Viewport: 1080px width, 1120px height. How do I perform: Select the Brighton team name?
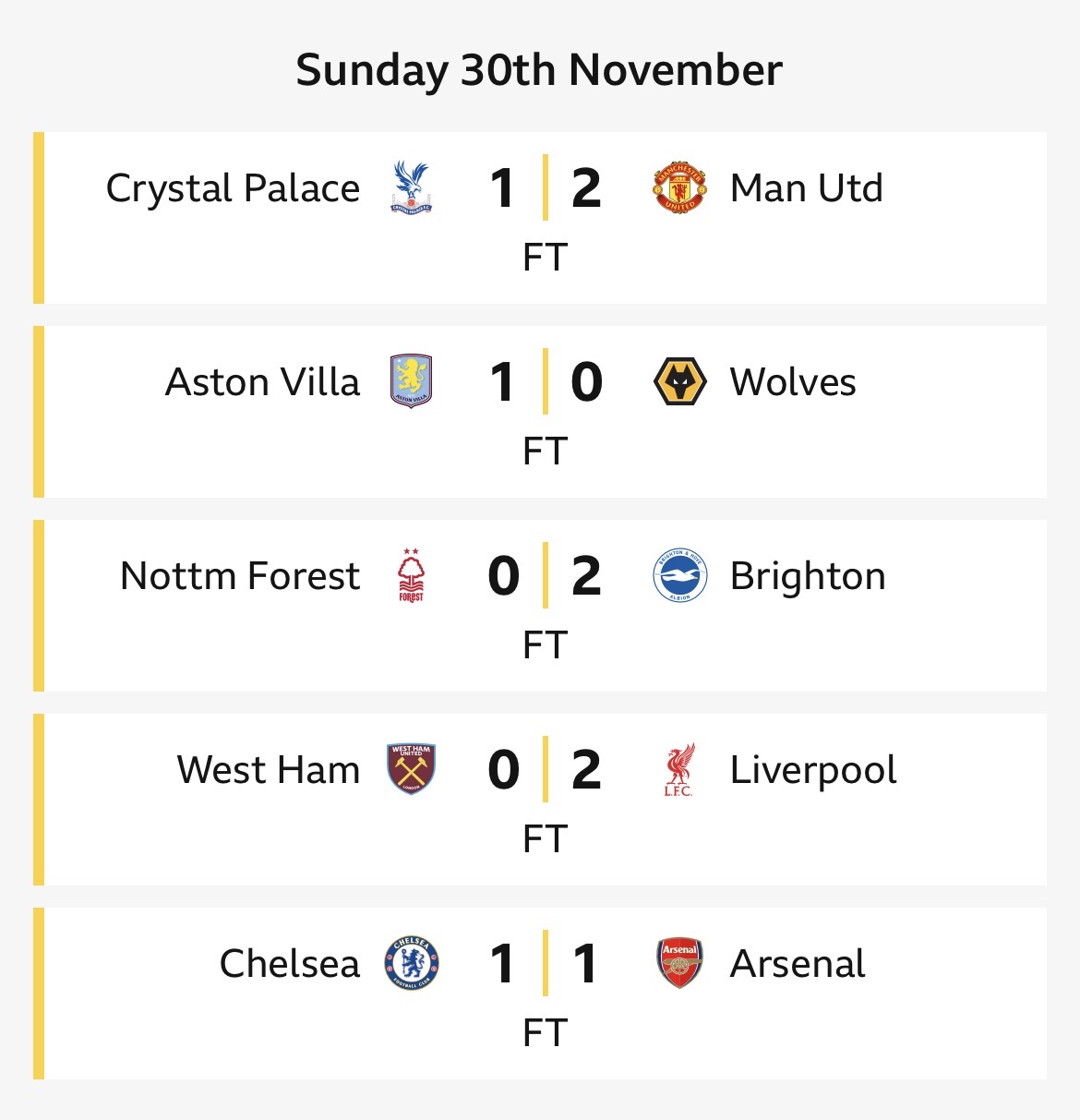pyautogui.click(x=808, y=576)
